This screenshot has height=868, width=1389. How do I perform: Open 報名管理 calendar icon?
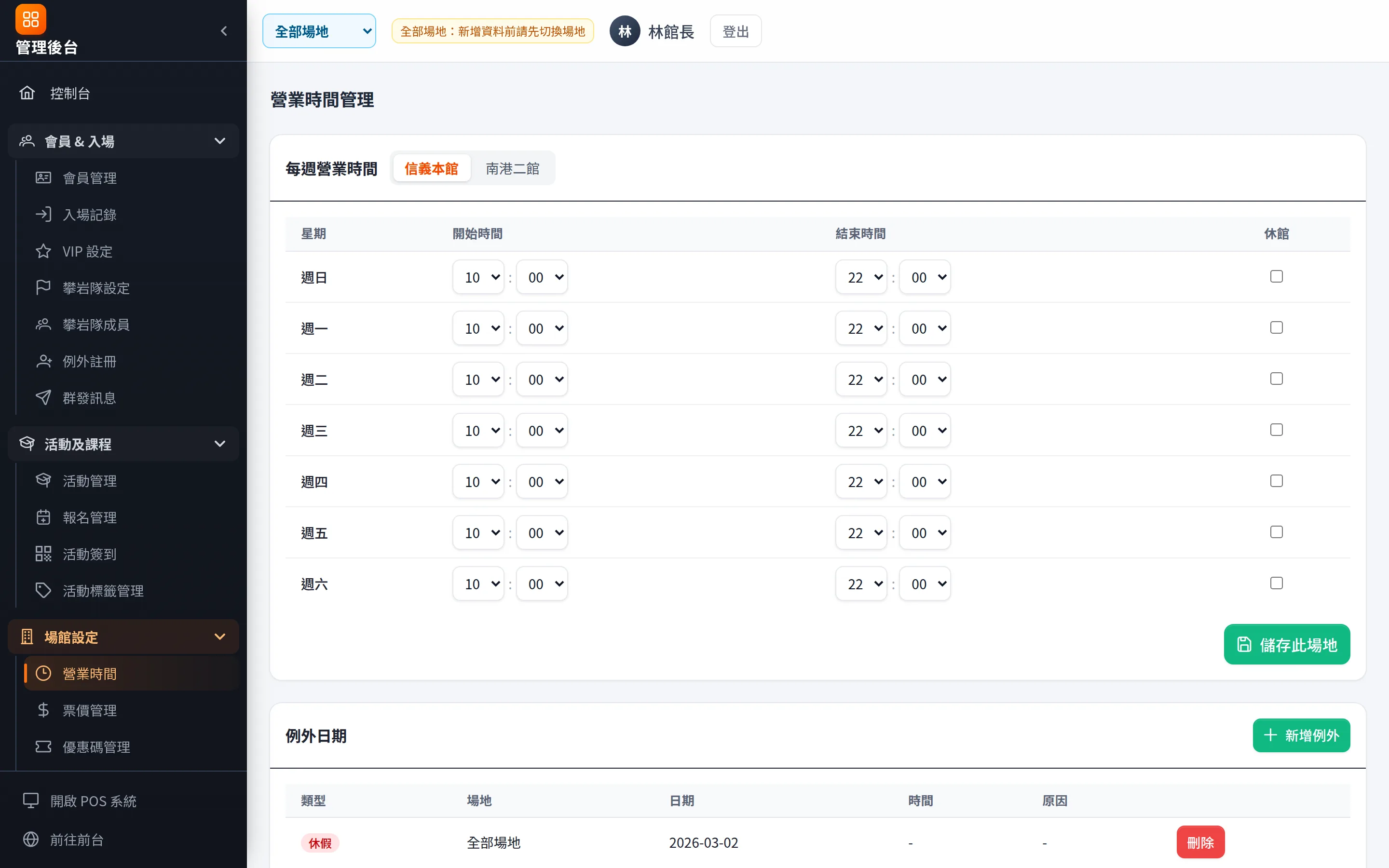coord(43,517)
